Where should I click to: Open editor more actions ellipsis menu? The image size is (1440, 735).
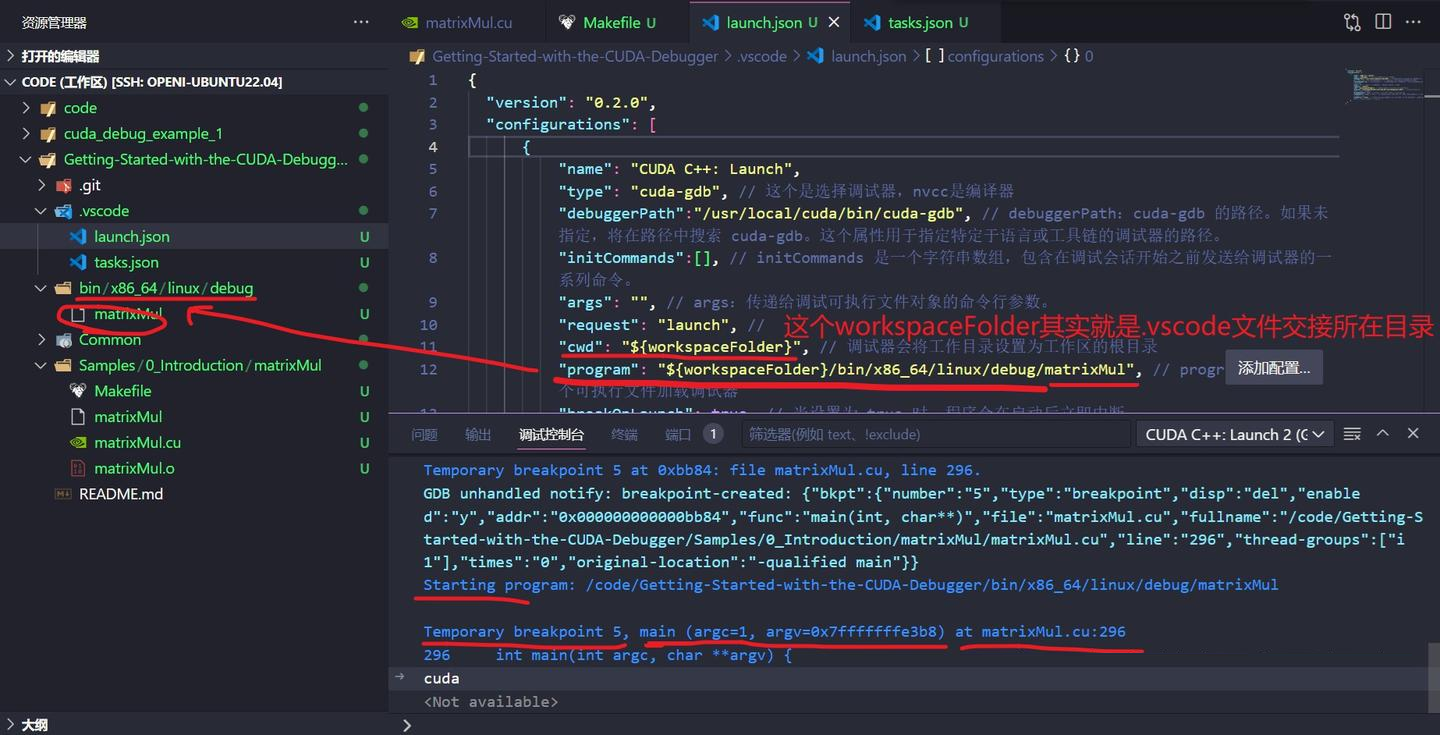click(x=1414, y=22)
